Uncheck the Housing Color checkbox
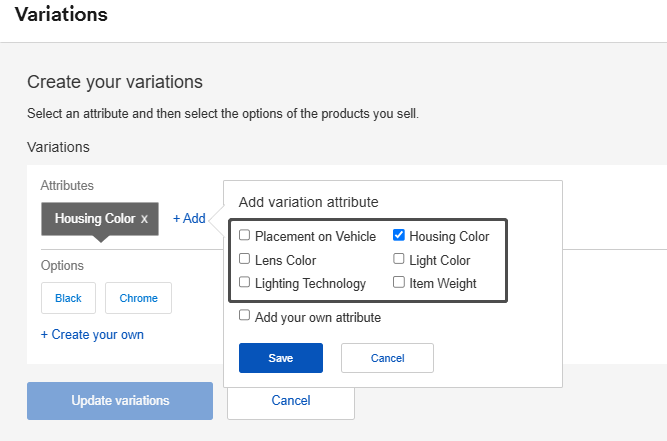 (x=399, y=236)
